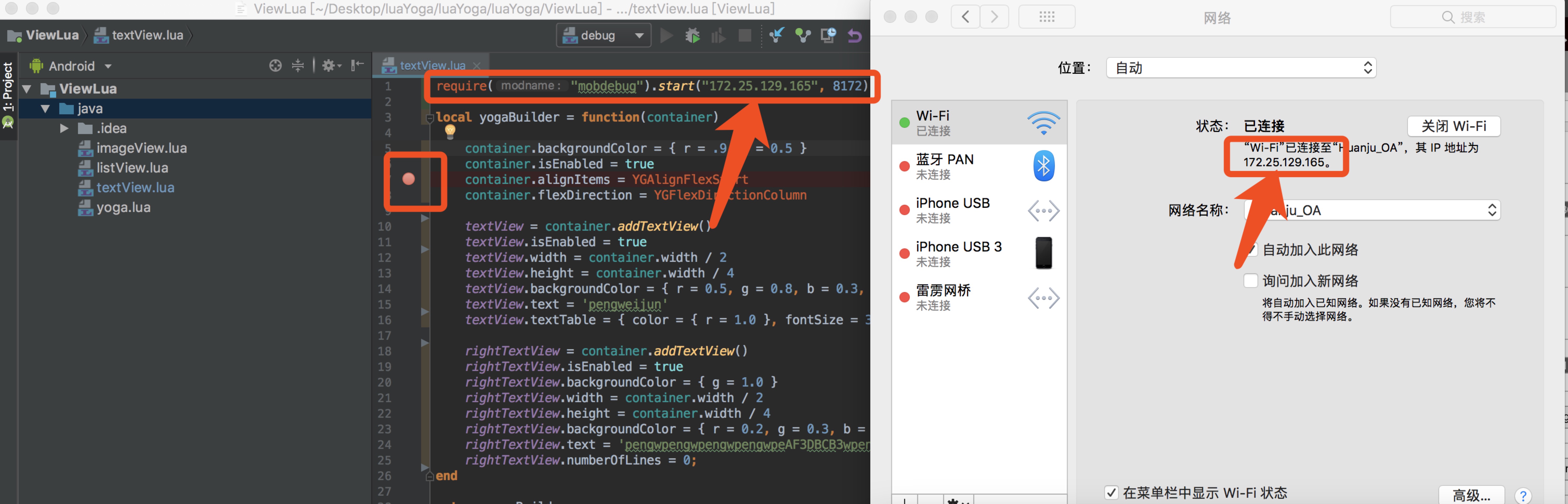Toggle 询问加入新网络 checkbox
1568x504 pixels.
[1250, 281]
